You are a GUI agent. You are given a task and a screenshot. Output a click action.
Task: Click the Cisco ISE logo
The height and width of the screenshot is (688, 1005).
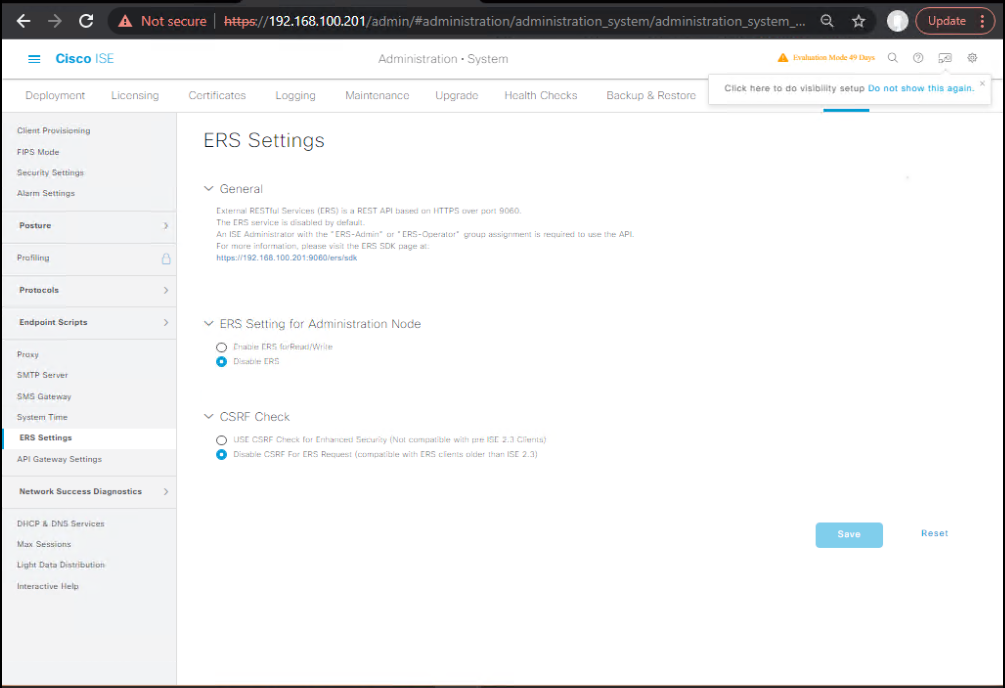coord(85,59)
